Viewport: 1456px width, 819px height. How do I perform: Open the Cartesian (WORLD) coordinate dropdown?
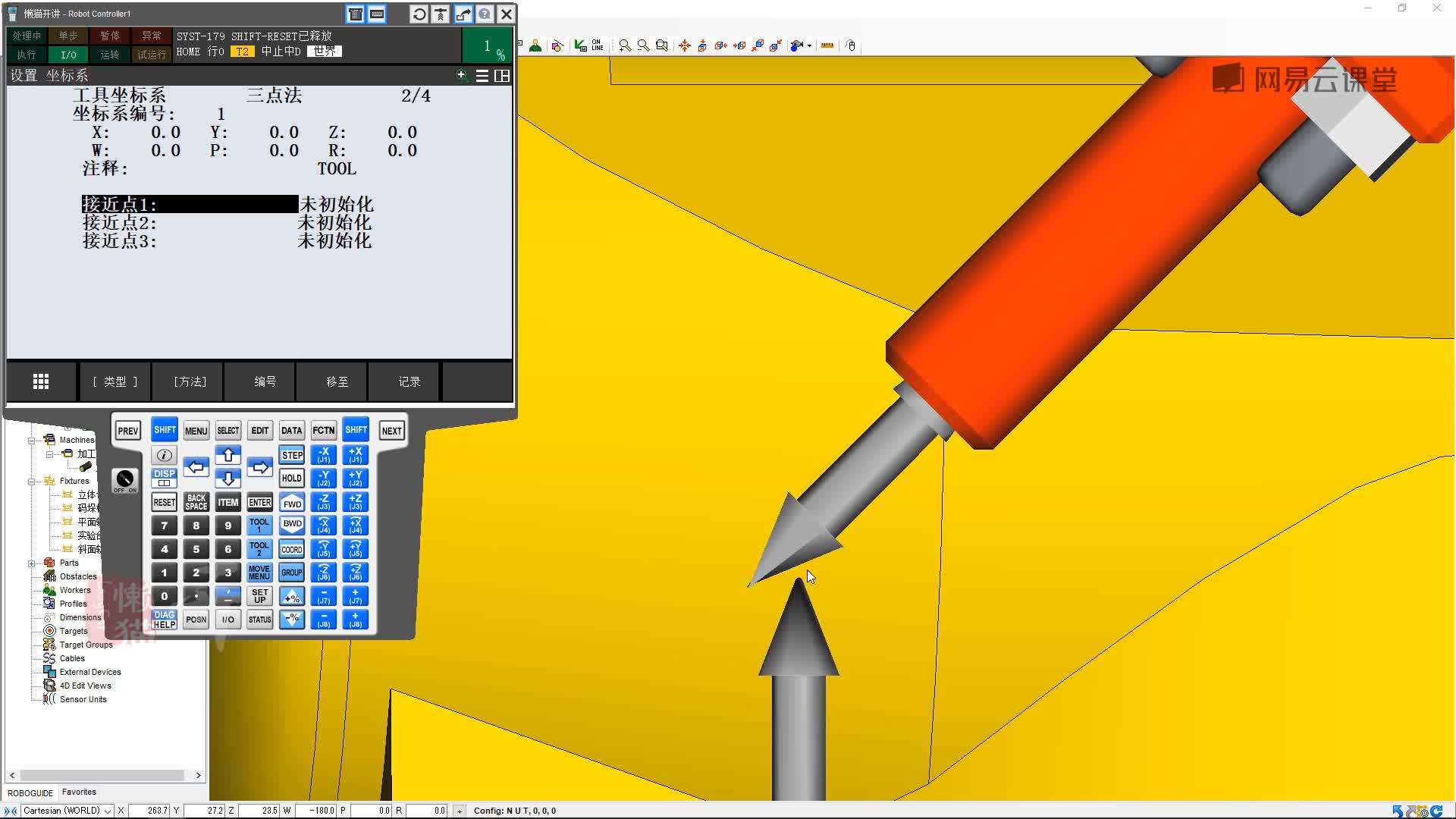tap(108, 811)
